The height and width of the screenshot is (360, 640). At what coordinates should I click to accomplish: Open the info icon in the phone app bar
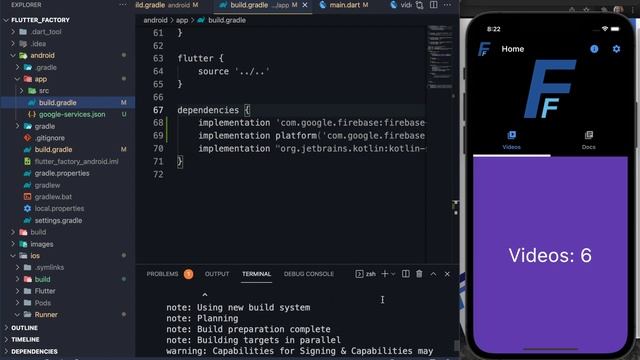click(x=594, y=49)
